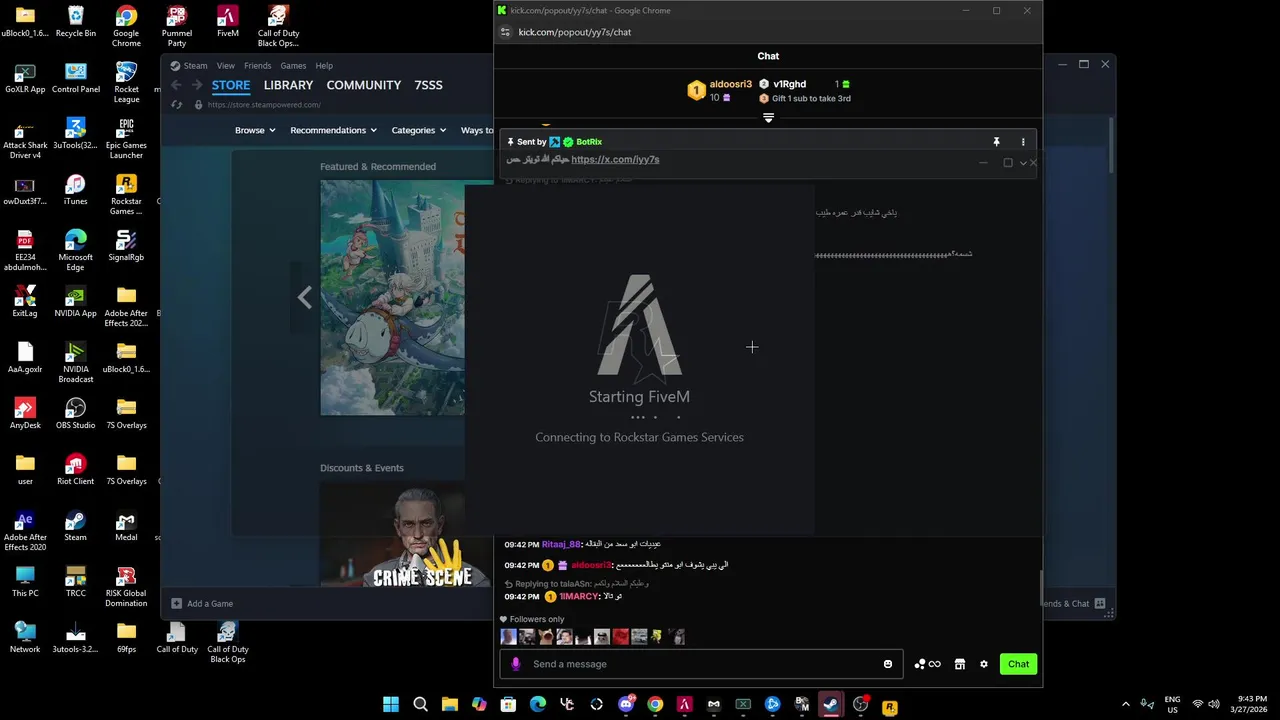The image size is (1280, 720).
Task: Open the emoji picker in chat
Action: pyautogui.click(x=888, y=664)
